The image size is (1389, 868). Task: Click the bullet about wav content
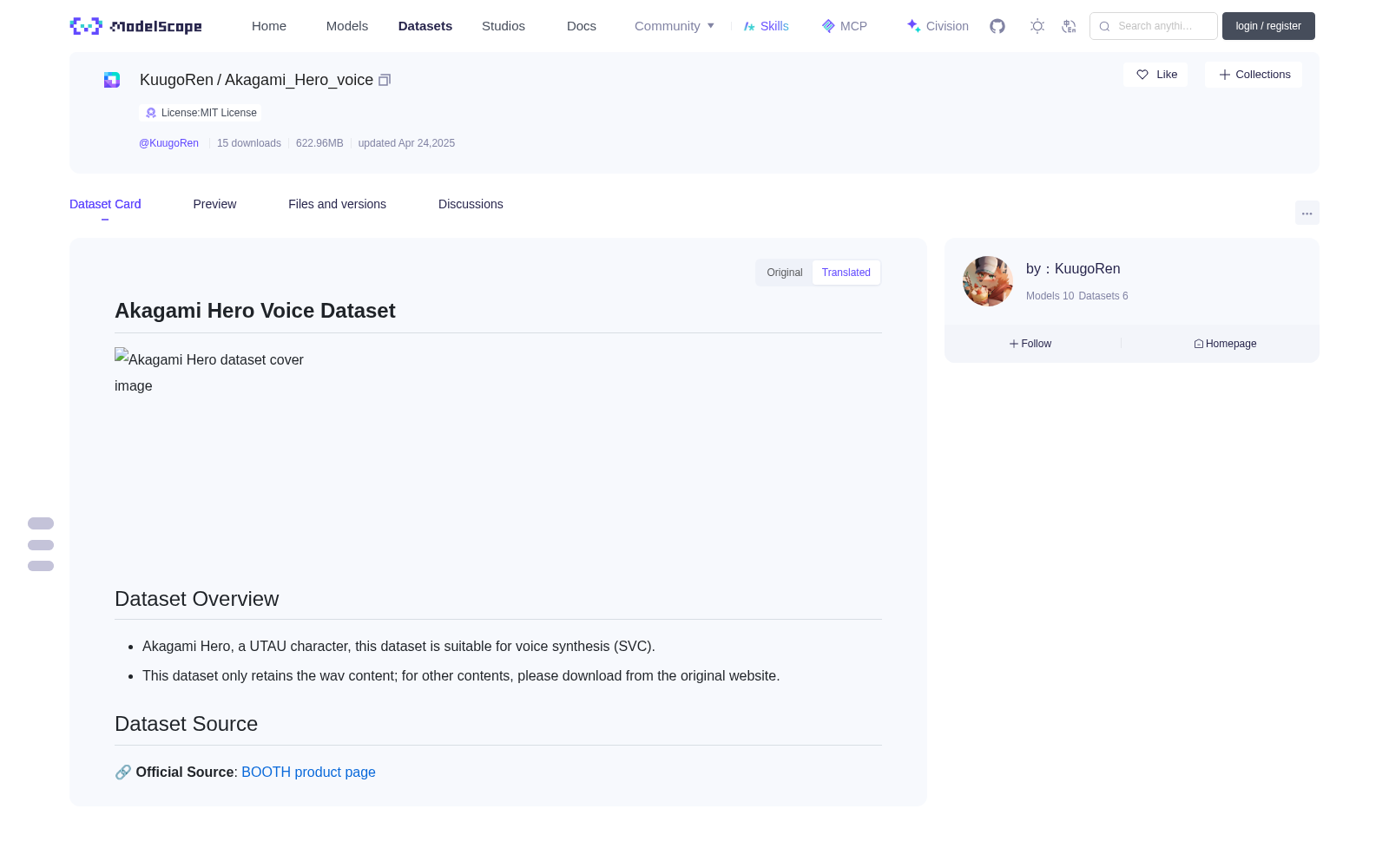click(461, 676)
